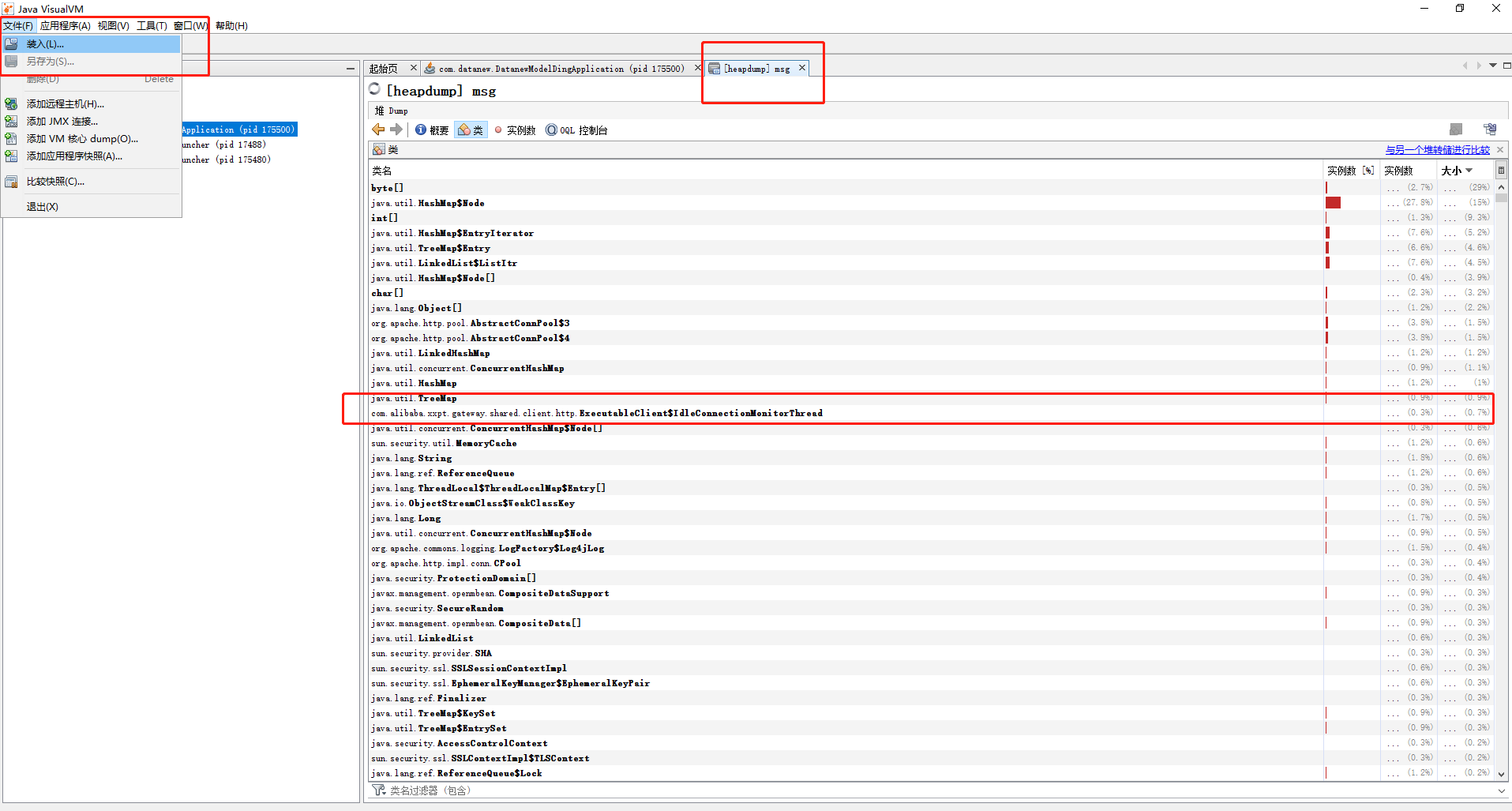Open the 帮助(H) menu

(231, 26)
